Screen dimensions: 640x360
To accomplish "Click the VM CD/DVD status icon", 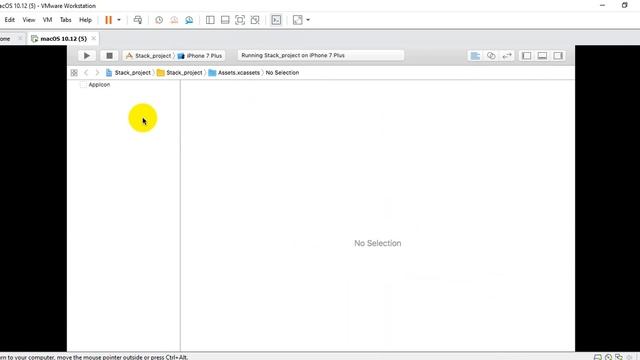I will point(608,357).
